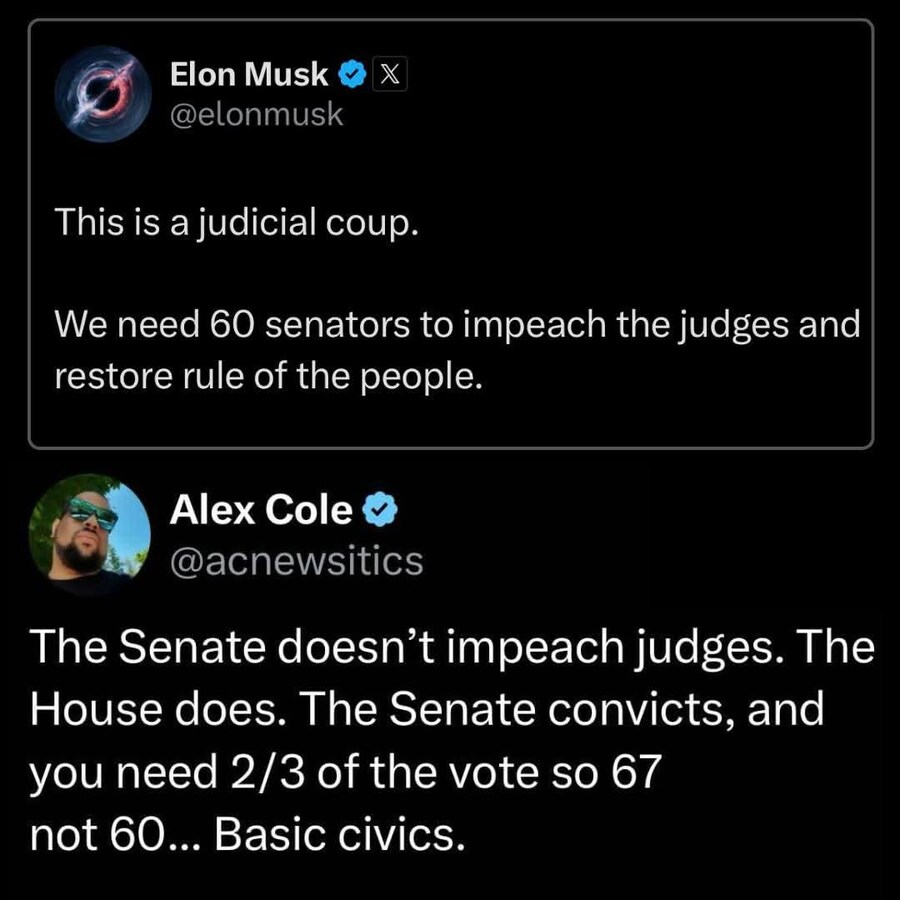This screenshot has height=900, width=900.
Task: Click the "not 60... Basic civics." line
Action: (247, 834)
